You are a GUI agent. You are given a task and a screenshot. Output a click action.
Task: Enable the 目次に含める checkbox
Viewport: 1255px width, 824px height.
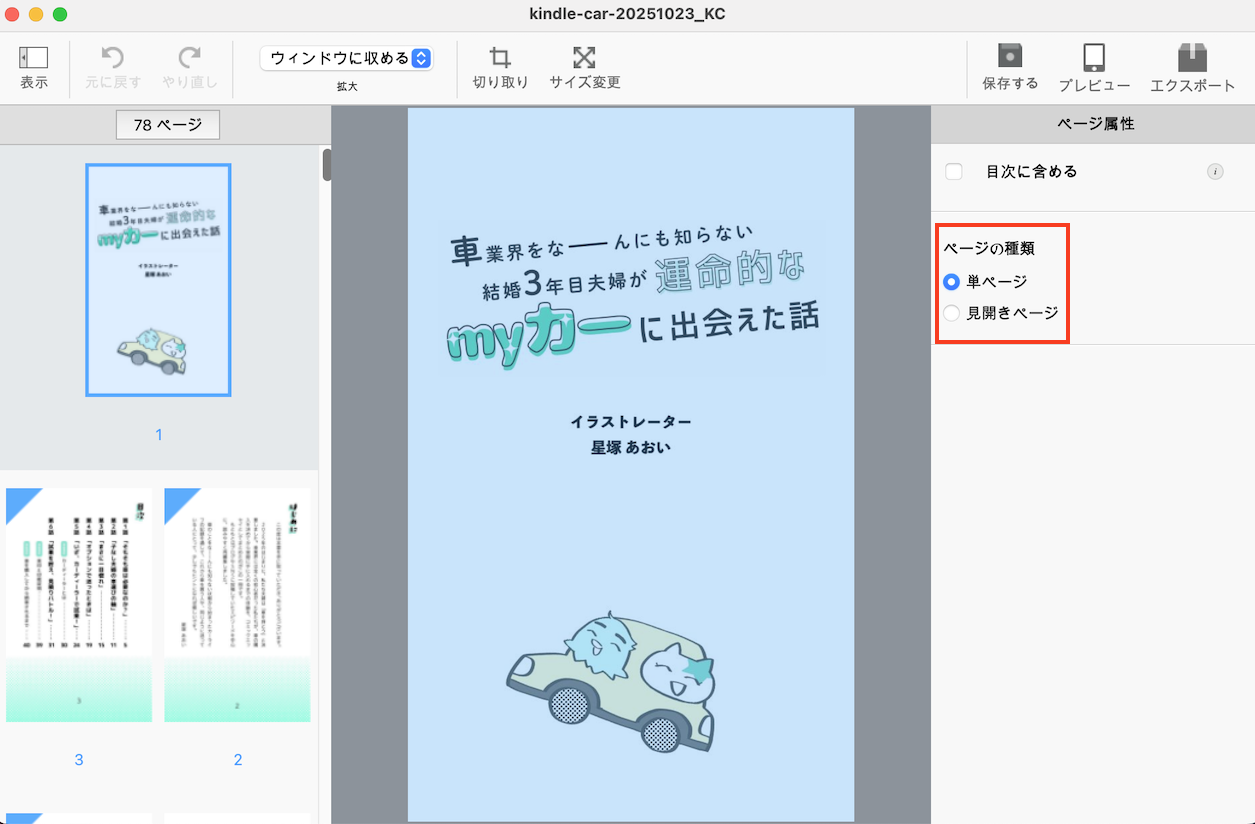coord(954,172)
